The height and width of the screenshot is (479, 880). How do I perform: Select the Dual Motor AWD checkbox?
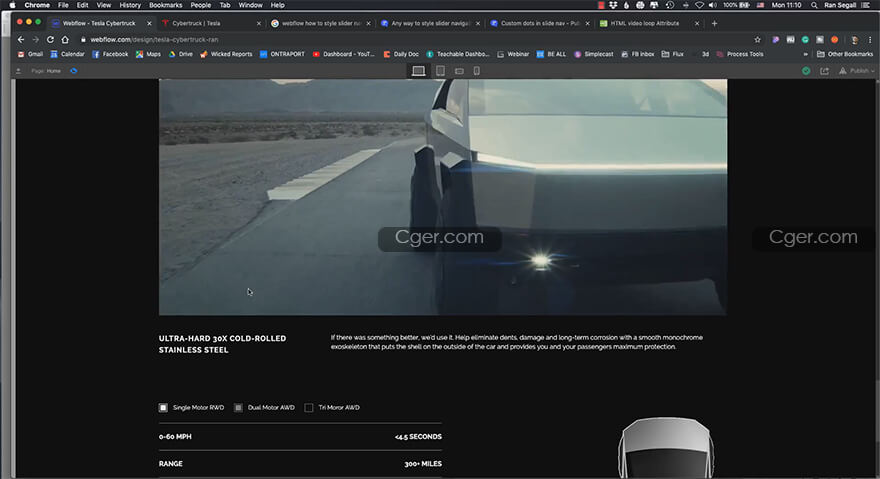(238, 408)
